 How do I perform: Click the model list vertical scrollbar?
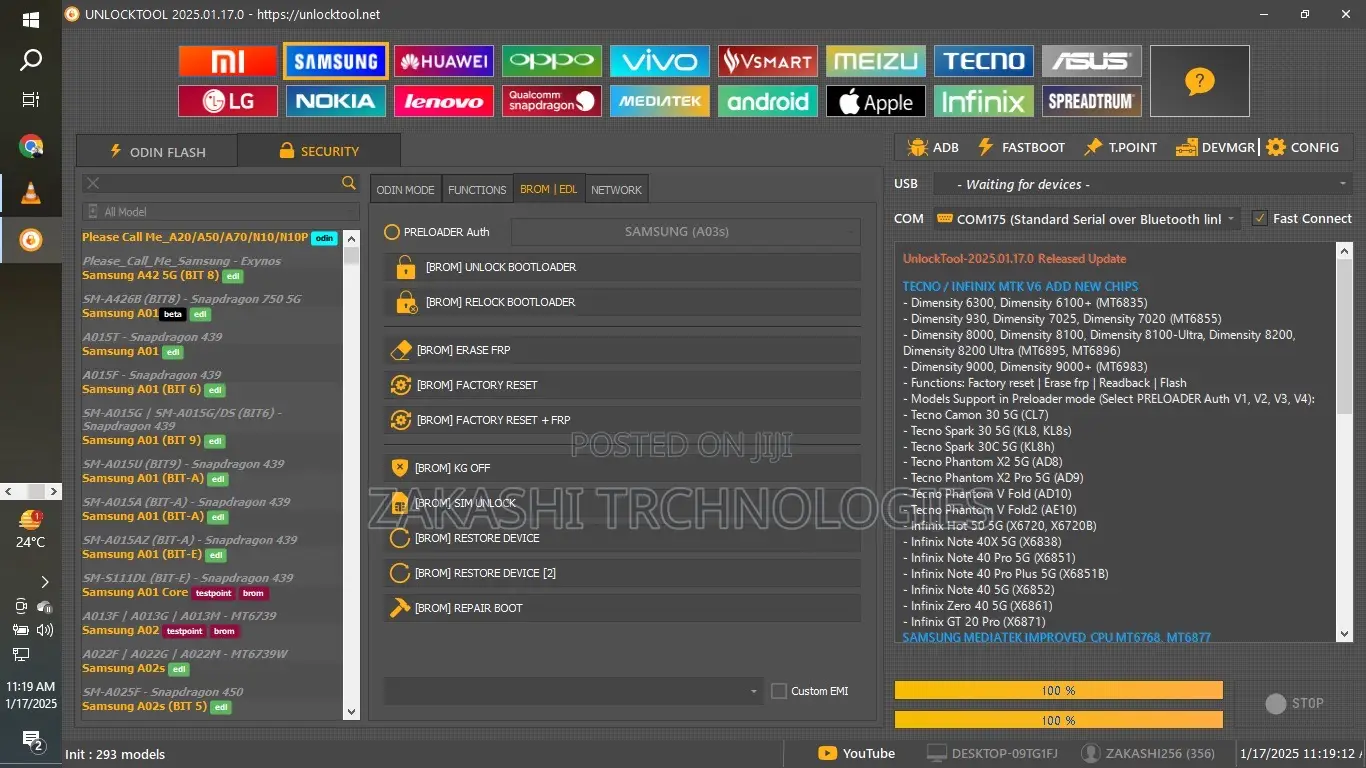point(351,474)
